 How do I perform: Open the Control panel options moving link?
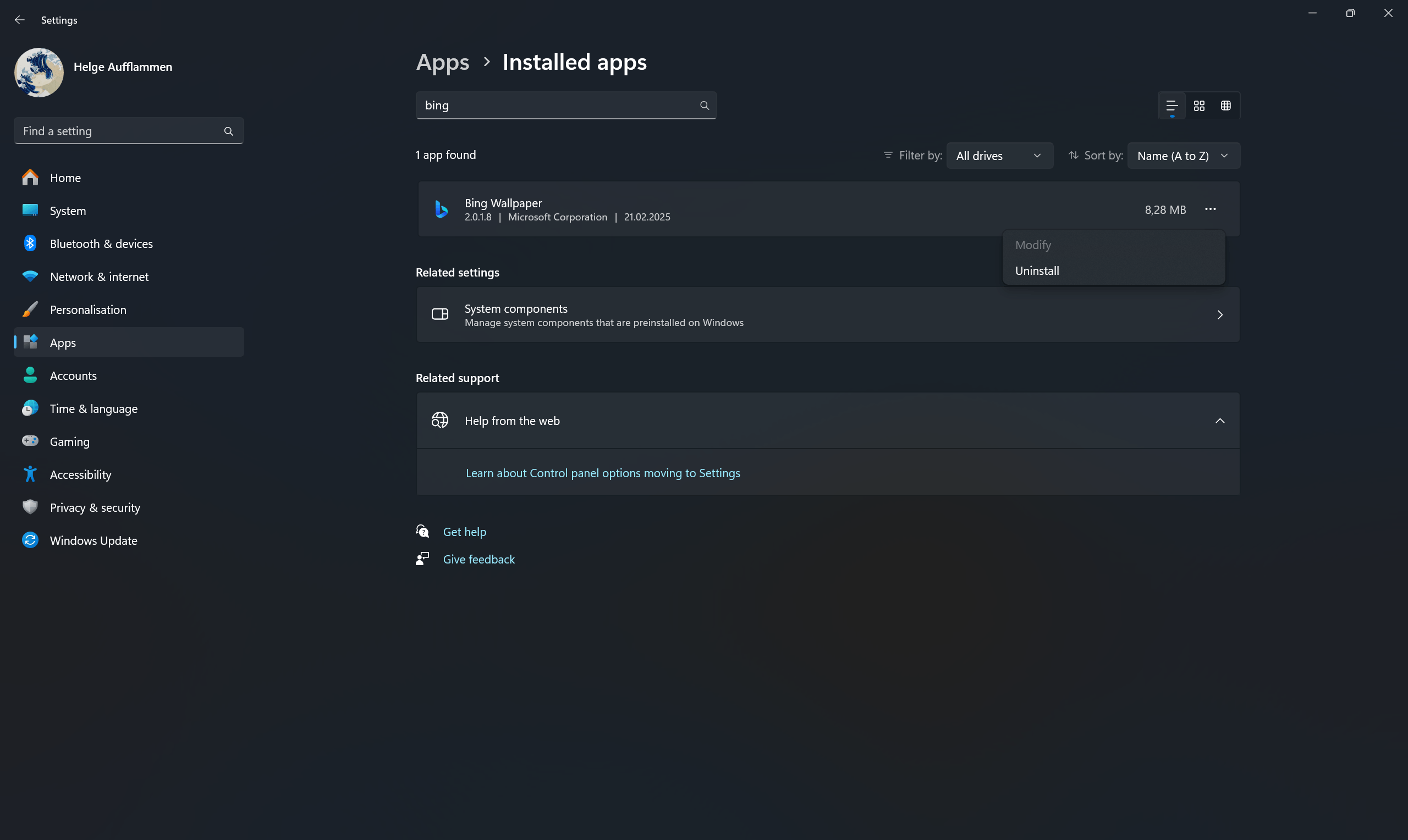pos(602,473)
